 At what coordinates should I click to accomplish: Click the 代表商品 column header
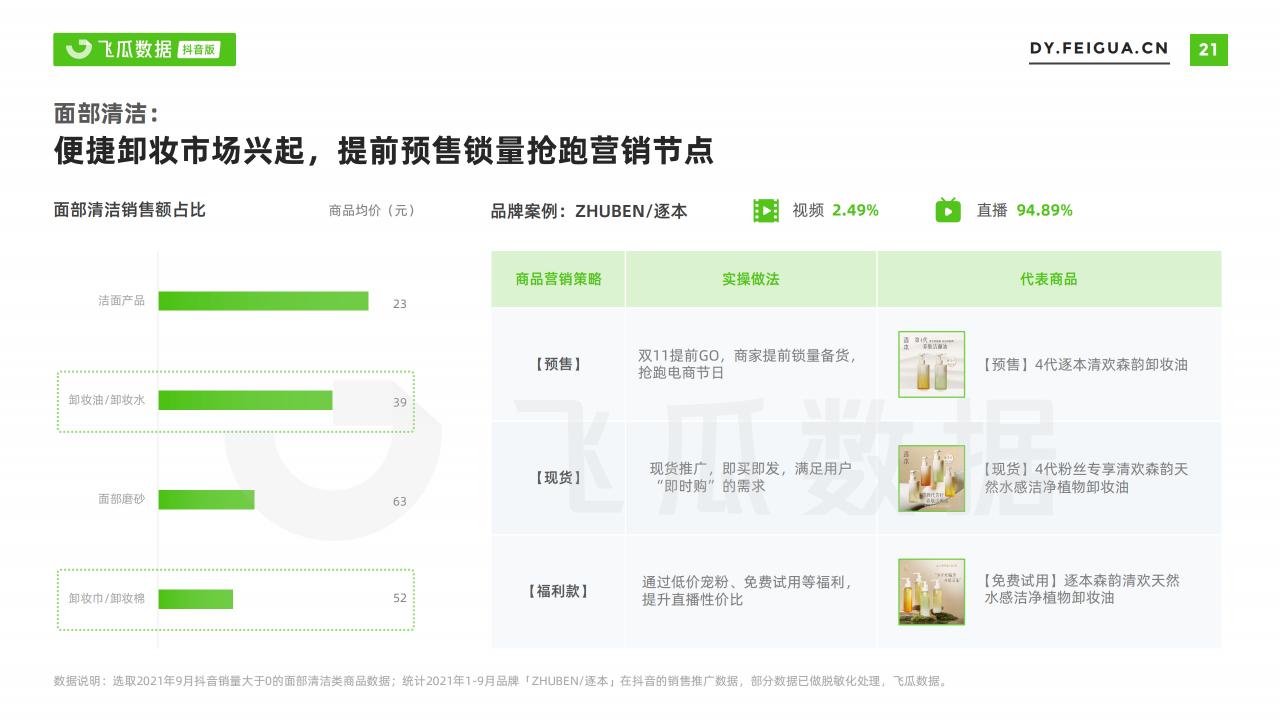(x=1049, y=279)
